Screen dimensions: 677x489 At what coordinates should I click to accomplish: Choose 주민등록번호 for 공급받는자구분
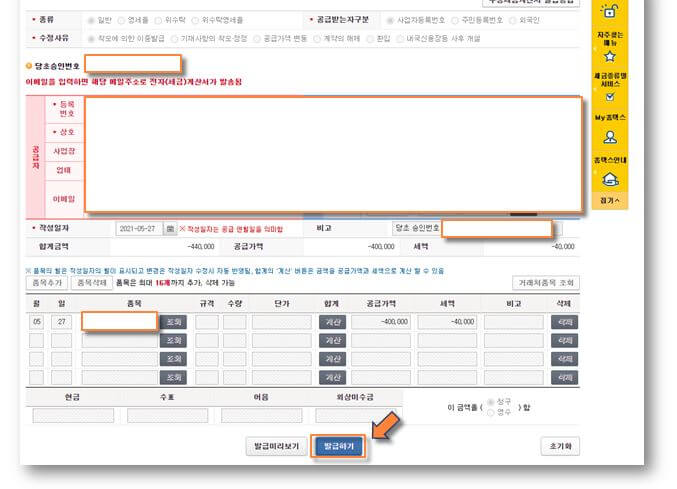(x=455, y=20)
